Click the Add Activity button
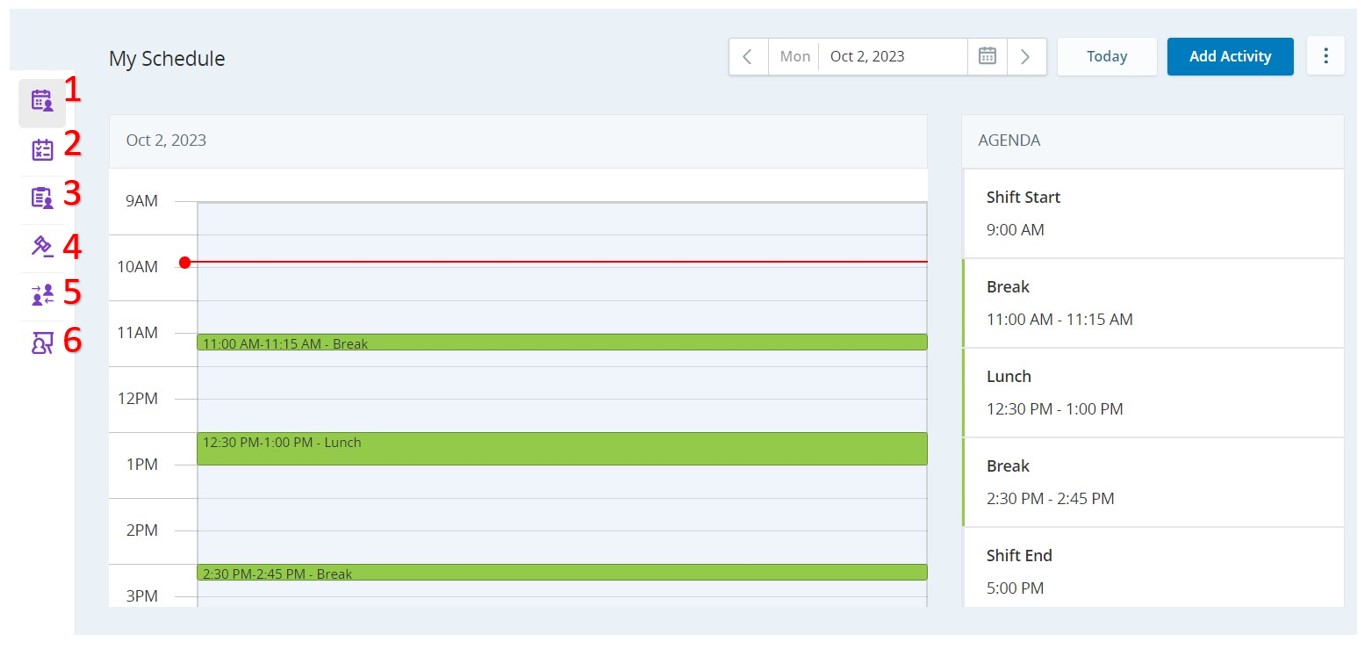Viewport: 1367px width, 652px height. (x=1230, y=57)
